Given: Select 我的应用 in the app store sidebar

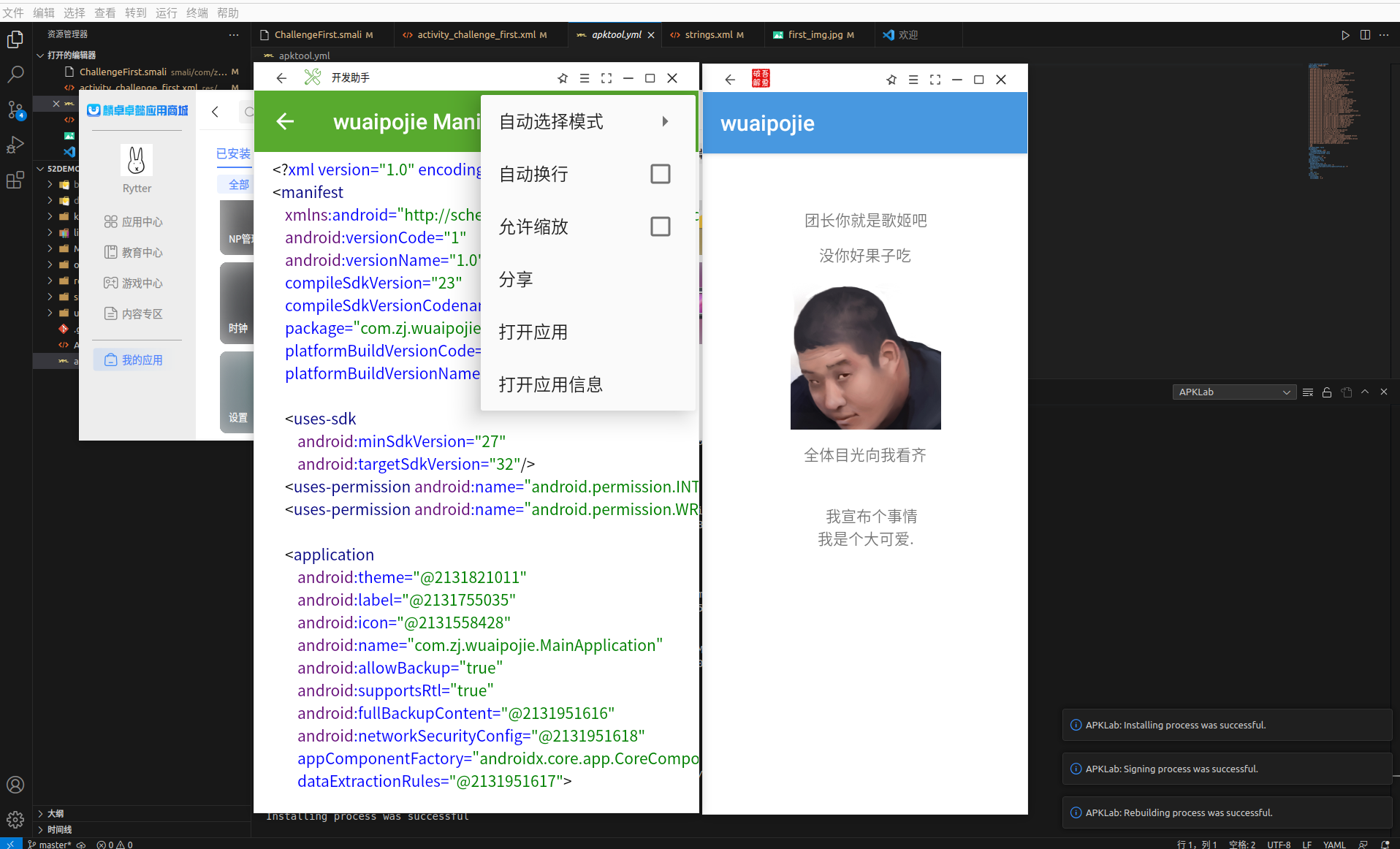Looking at the screenshot, I should (134, 359).
